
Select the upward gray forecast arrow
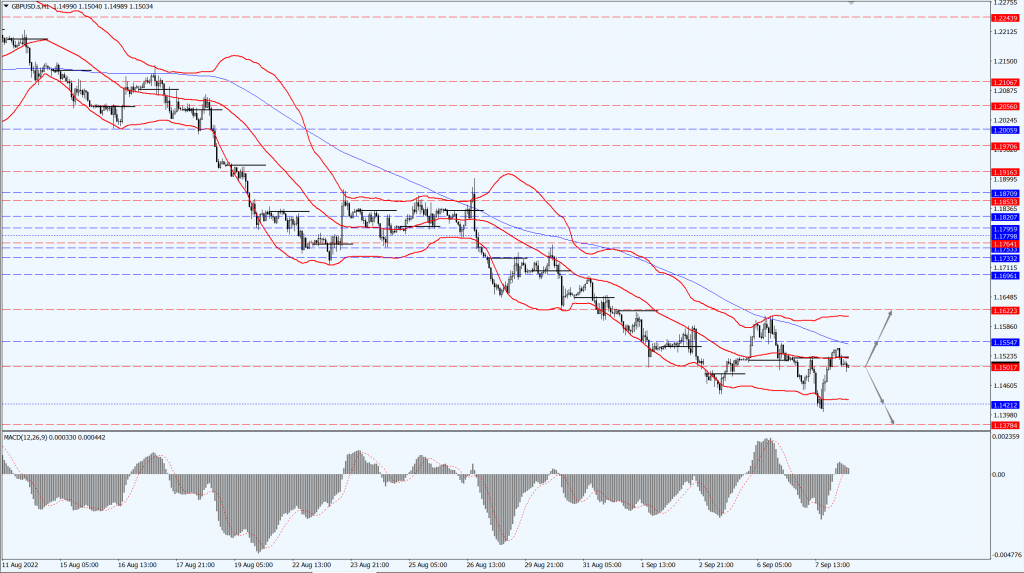click(878, 337)
